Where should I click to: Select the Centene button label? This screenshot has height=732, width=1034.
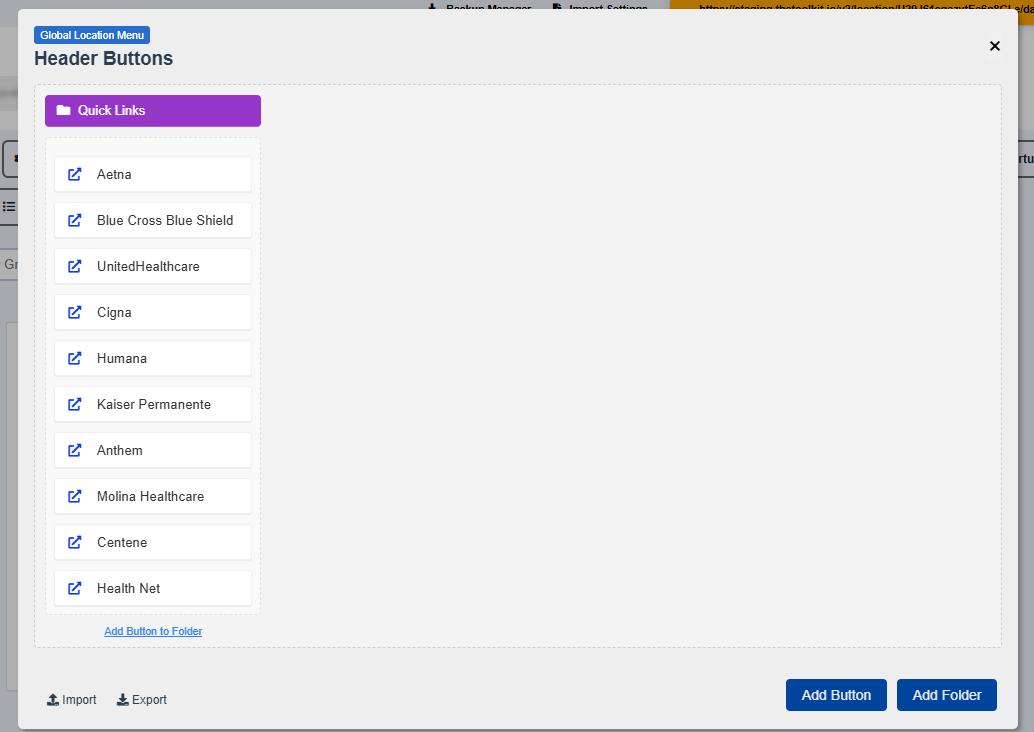coord(122,542)
